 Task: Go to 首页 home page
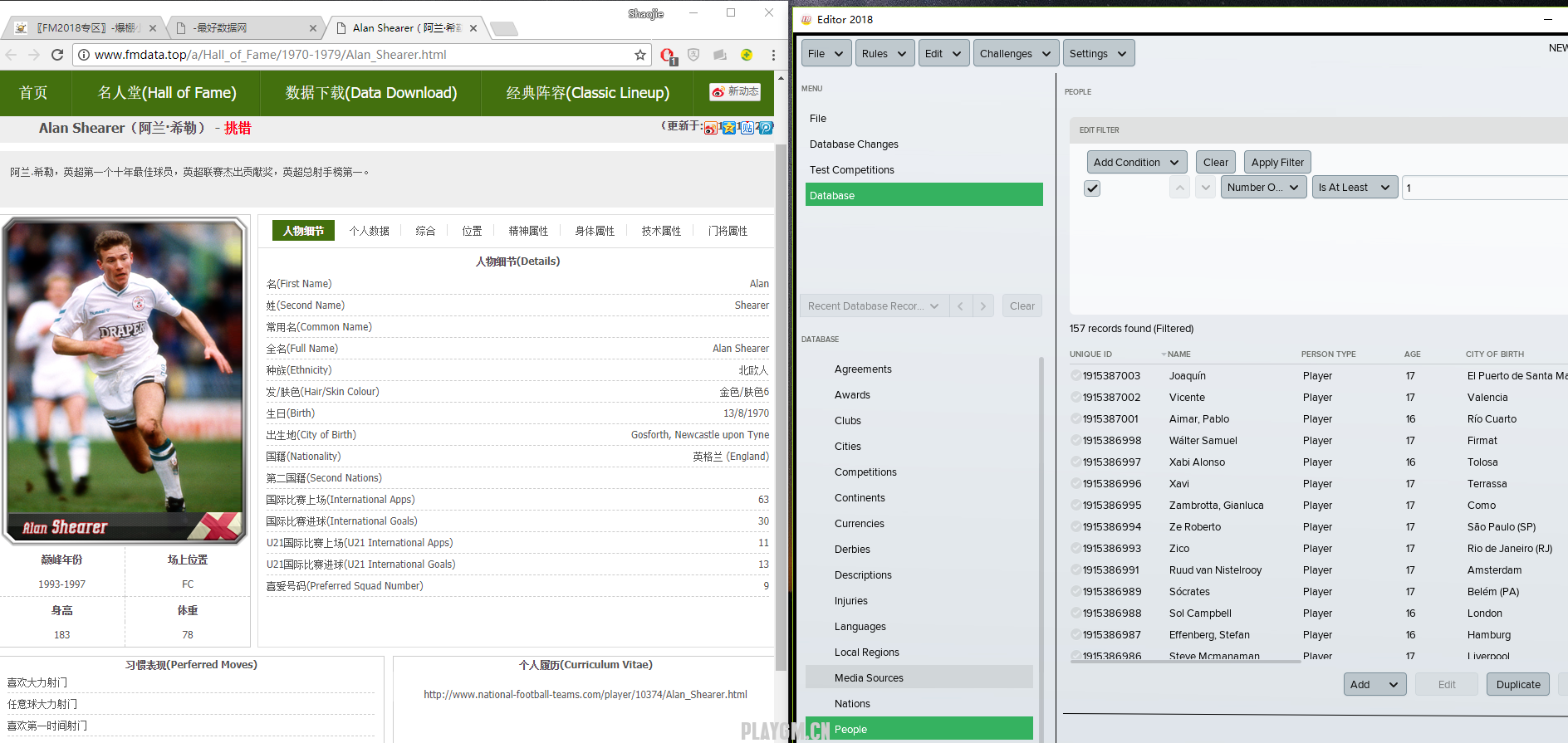click(34, 93)
